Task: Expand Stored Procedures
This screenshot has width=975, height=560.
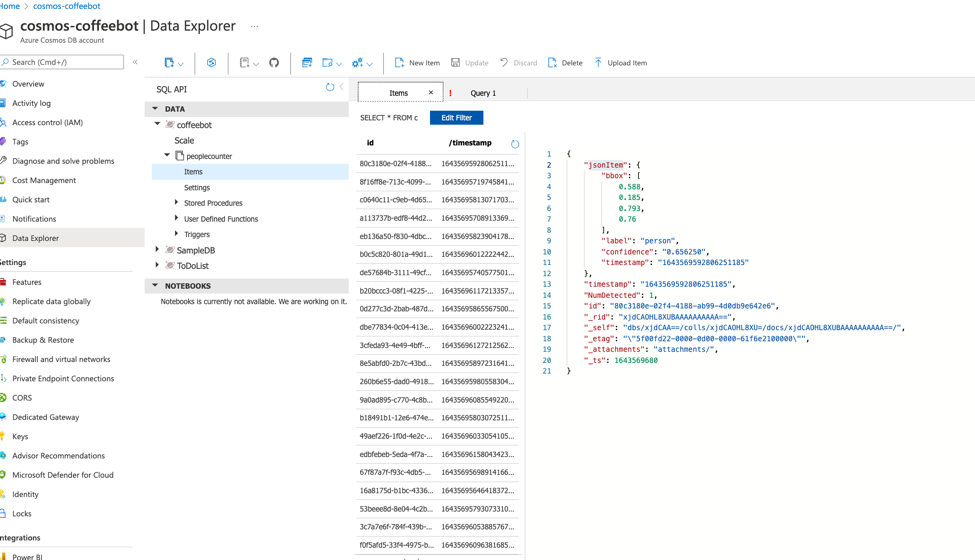Action: click(x=177, y=202)
